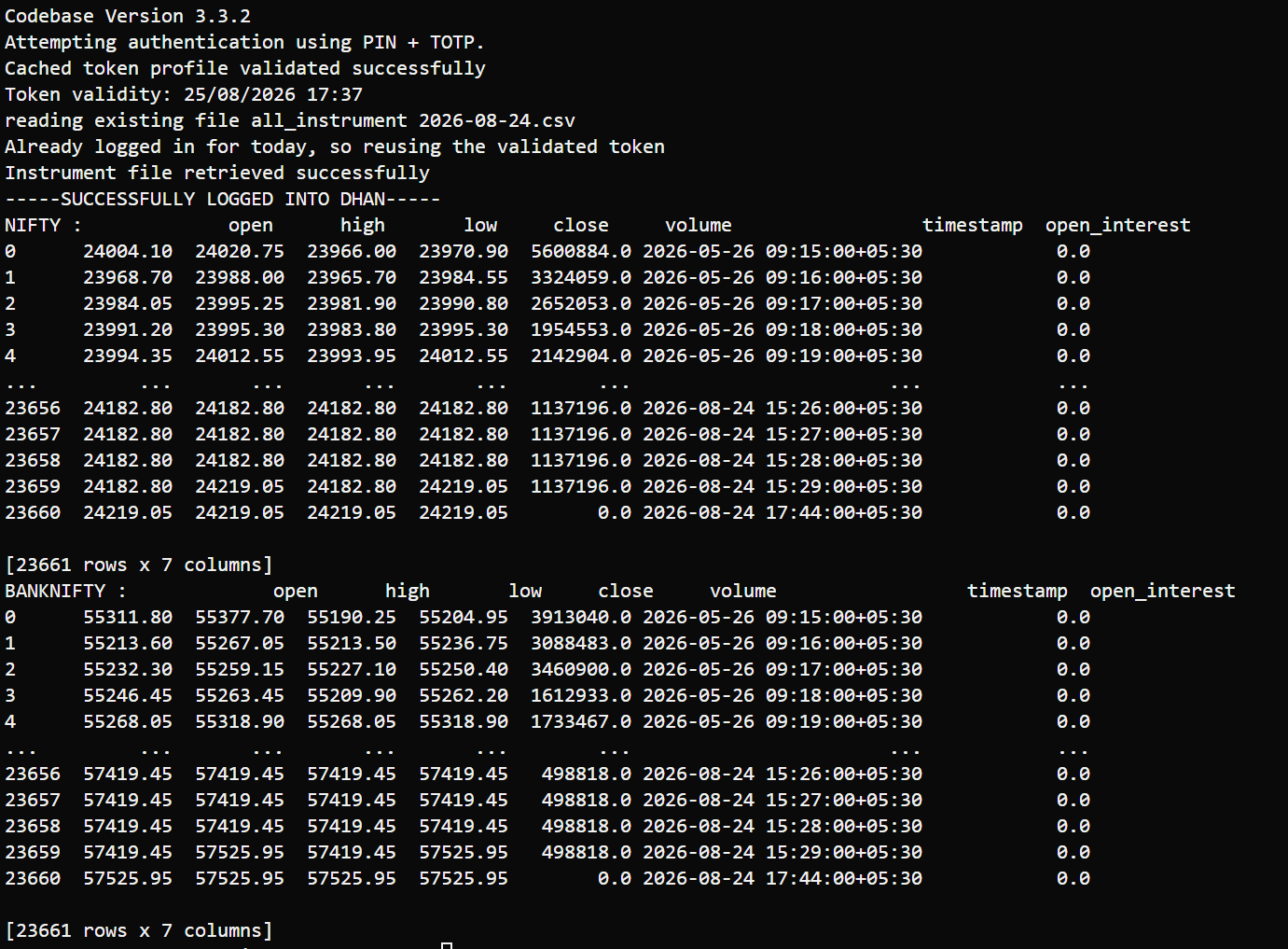Click the NIFTY close value 23984.55
The height and width of the screenshot is (949, 1288).
point(464,277)
